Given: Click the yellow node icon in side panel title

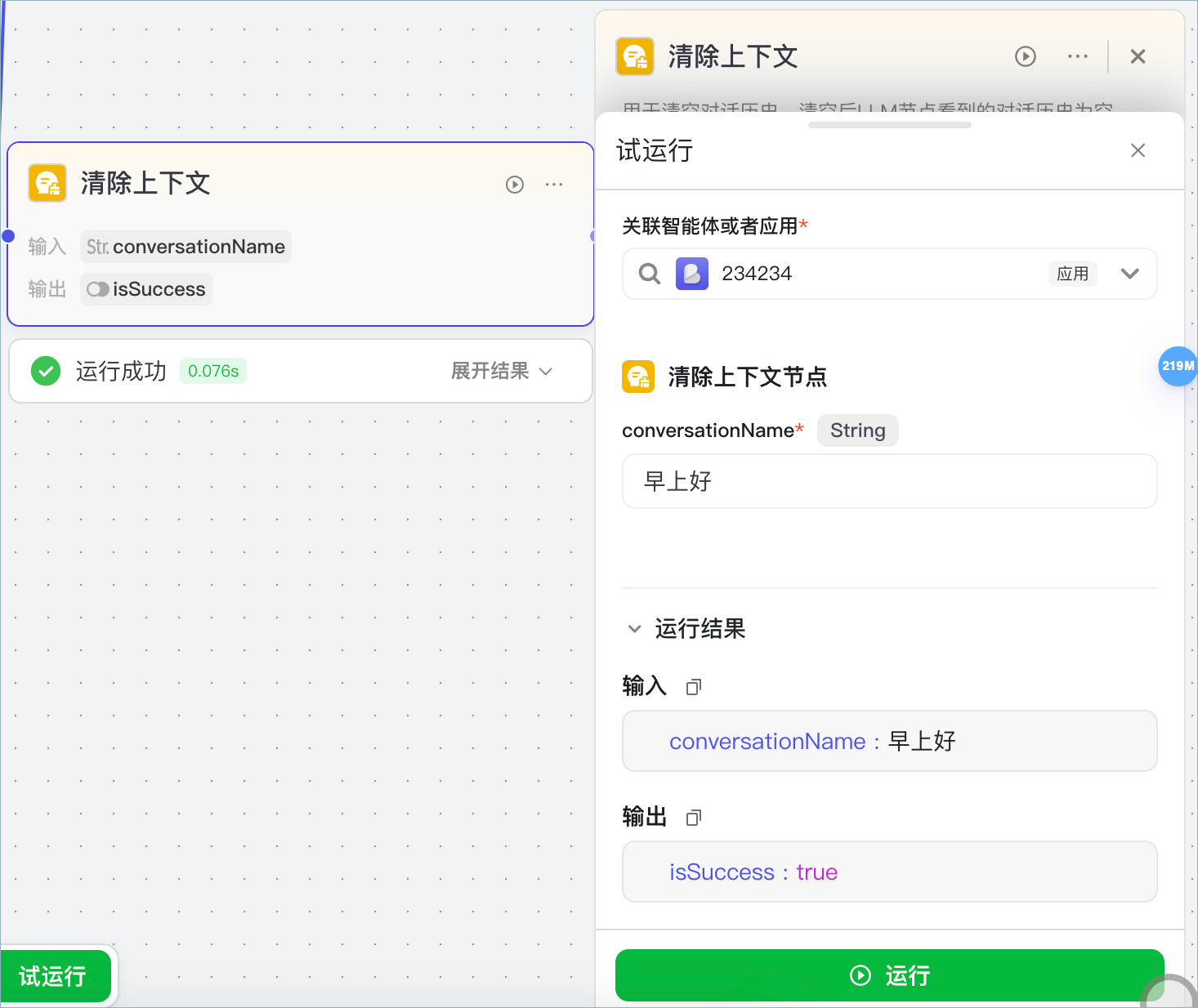Looking at the screenshot, I should (x=635, y=56).
